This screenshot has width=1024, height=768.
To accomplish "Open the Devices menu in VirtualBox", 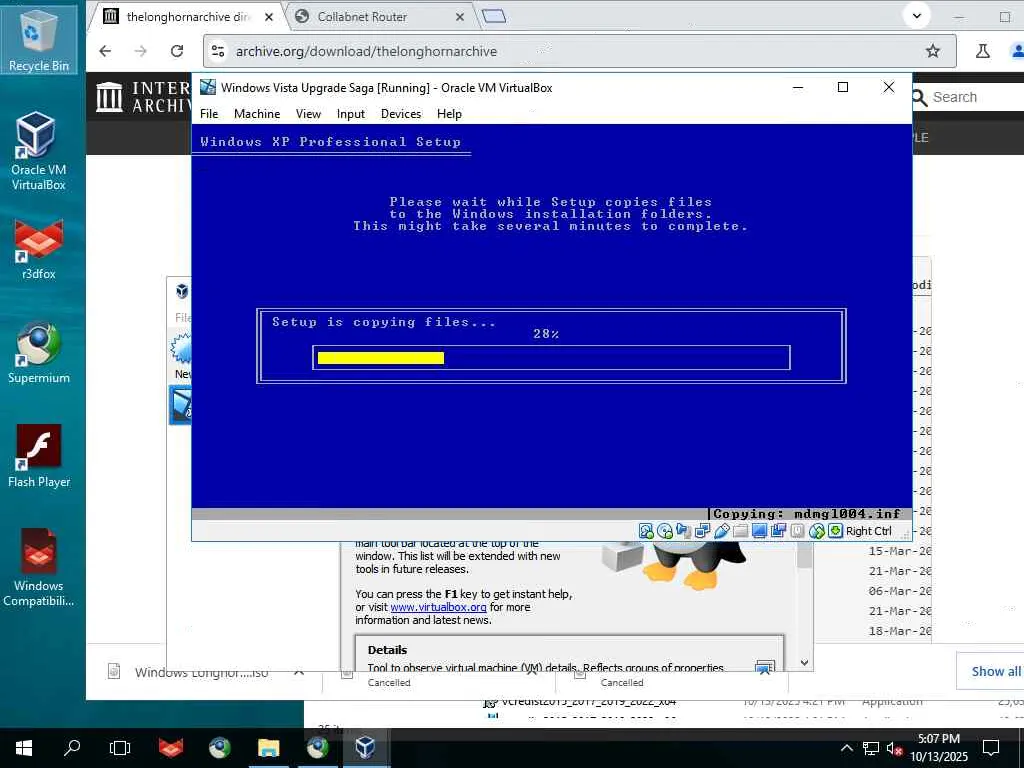I will point(401,114).
